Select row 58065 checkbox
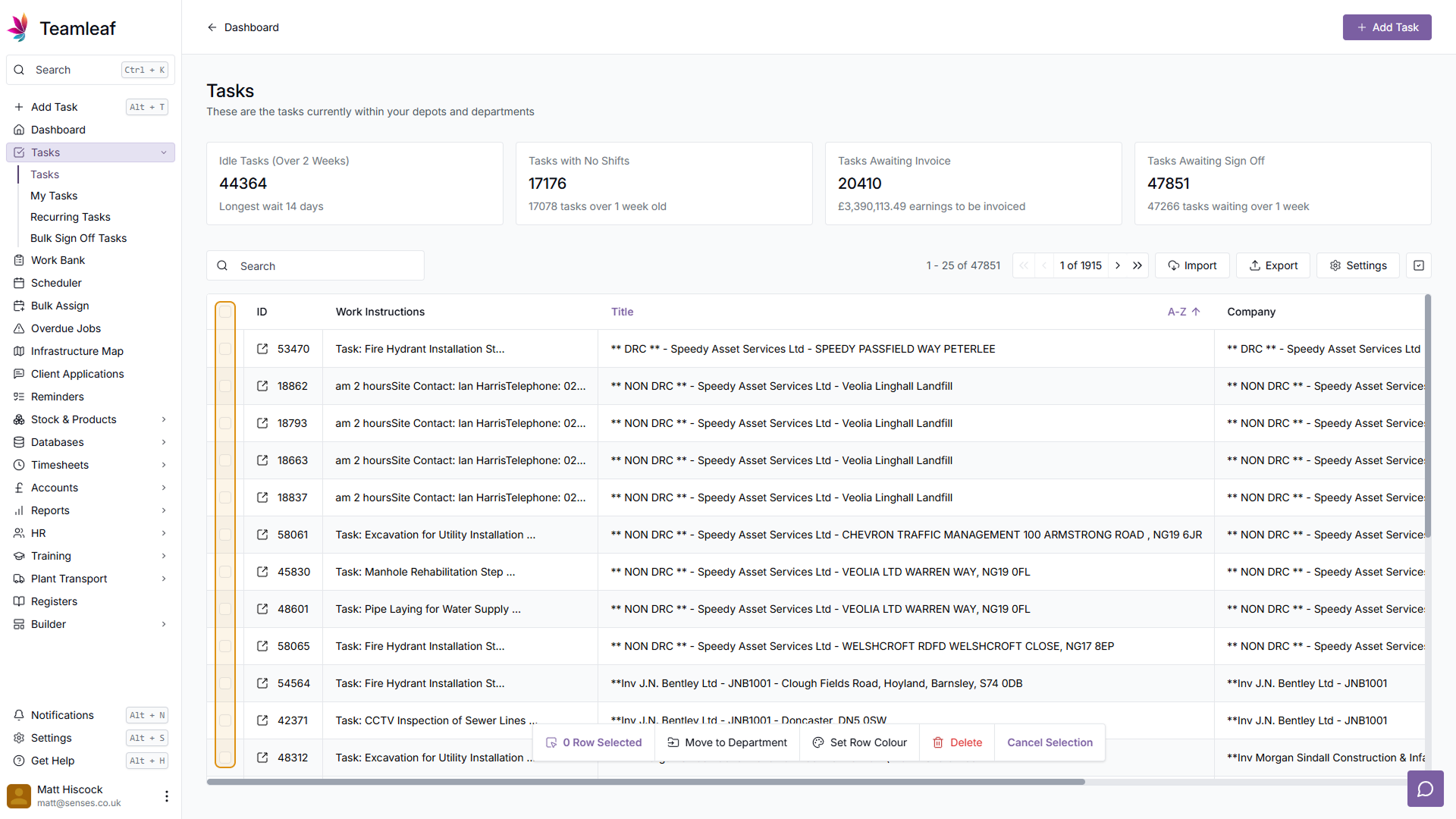Image resolution: width=1456 pixels, height=819 pixels. tap(225, 646)
